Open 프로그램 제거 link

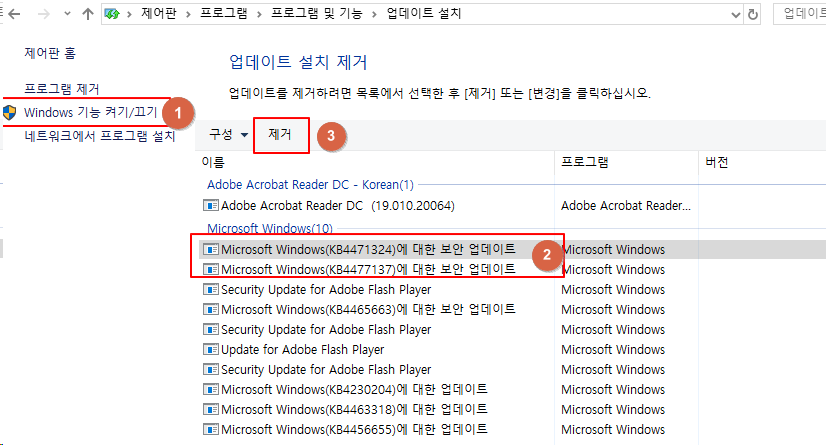point(62,89)
